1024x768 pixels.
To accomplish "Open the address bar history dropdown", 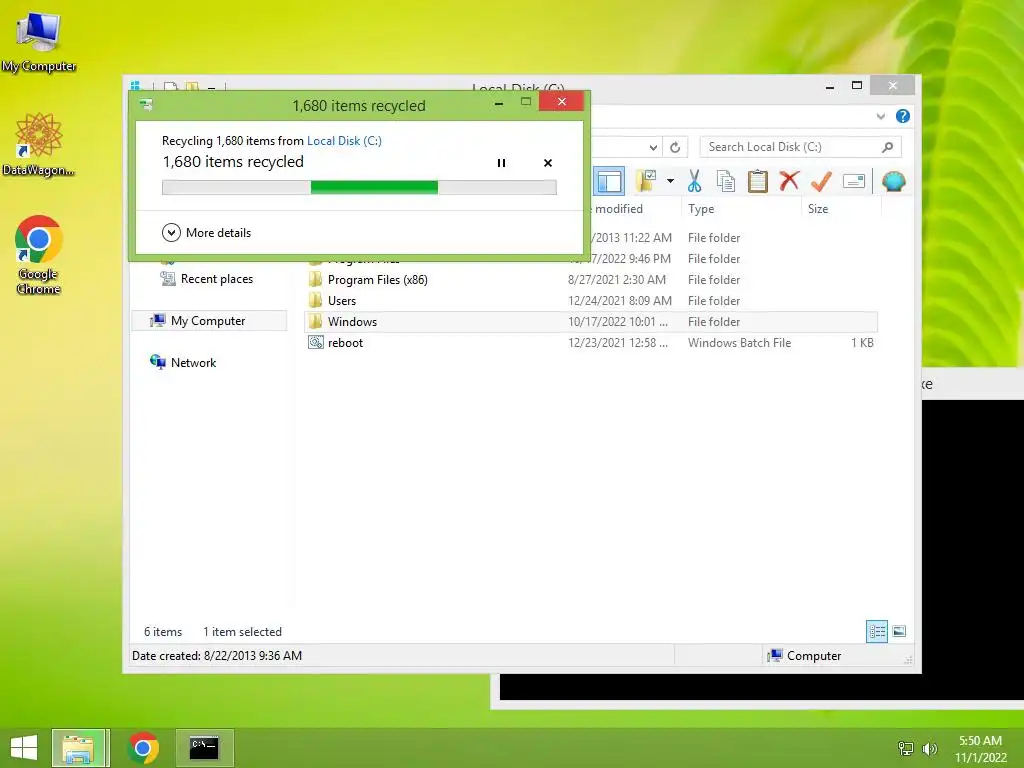I will tap(652, 147).
